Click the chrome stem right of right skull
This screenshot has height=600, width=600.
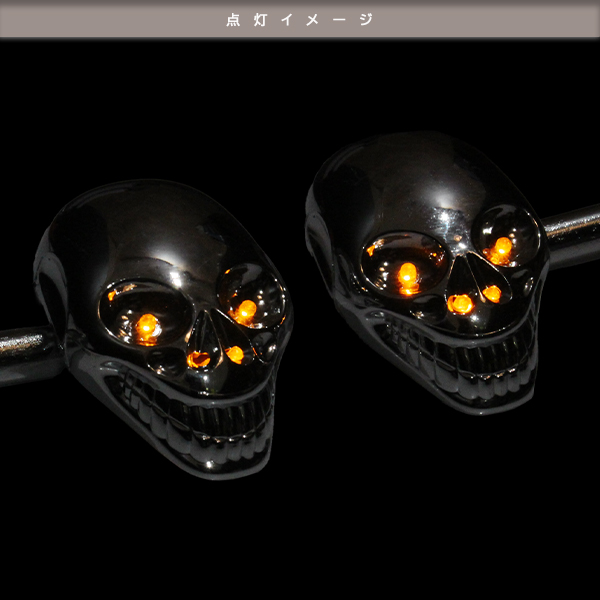pos(575,235)
